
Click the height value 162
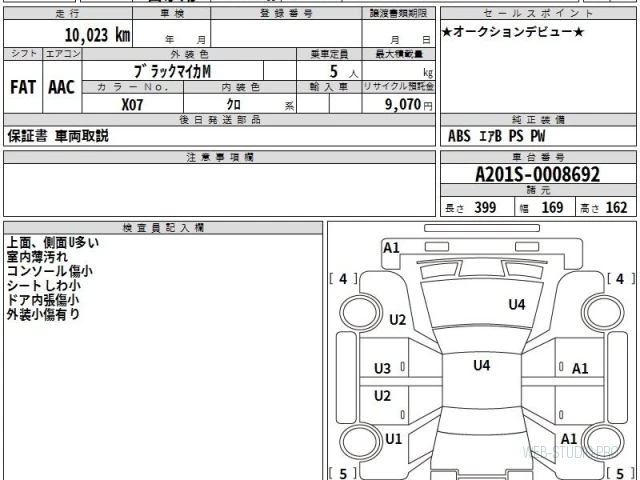pos(616,208)
